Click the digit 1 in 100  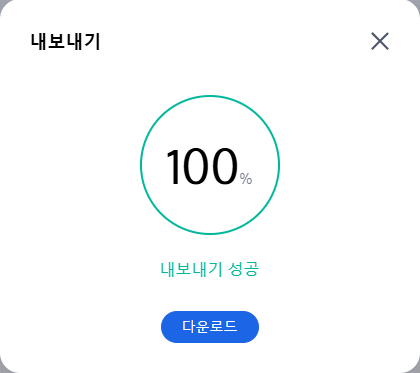tap(174, 166)
